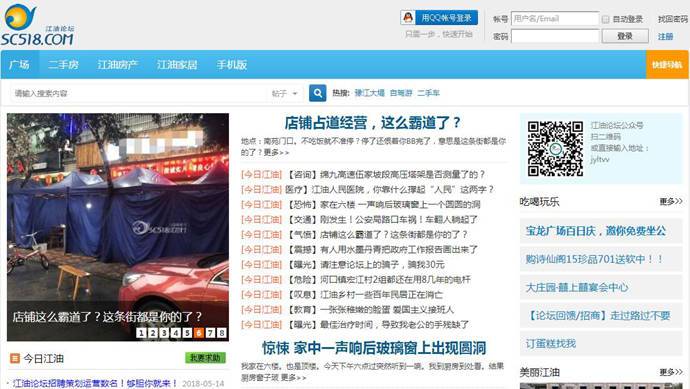Click hot search link 漳江大堰
The width and height of the screenshot is (690, 389).
(x=370, y=93)
